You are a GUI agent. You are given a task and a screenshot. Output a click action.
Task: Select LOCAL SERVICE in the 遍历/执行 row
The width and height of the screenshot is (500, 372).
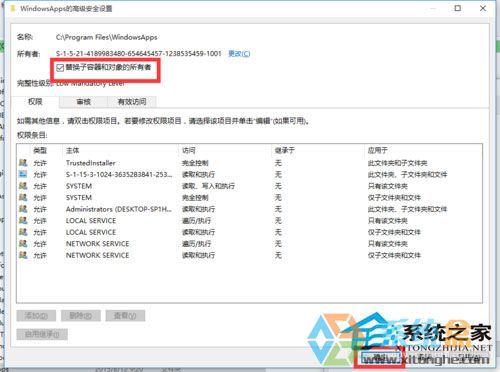pyautogui.click(x=91, y=221)
